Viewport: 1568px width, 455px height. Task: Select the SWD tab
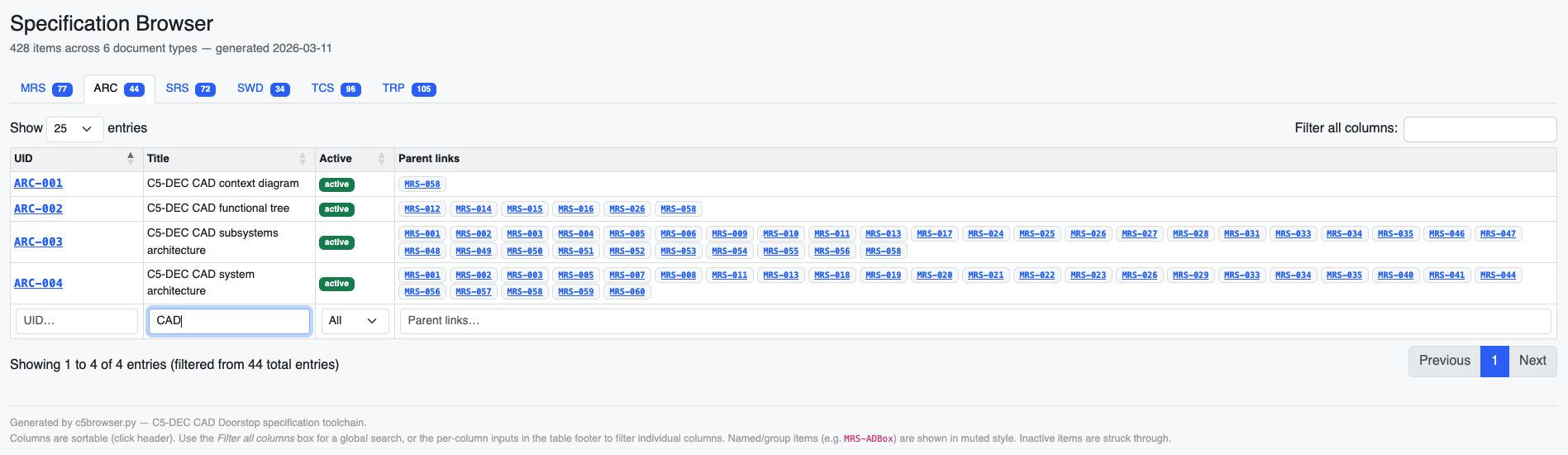pyautogui.click(x=263, y=89)
